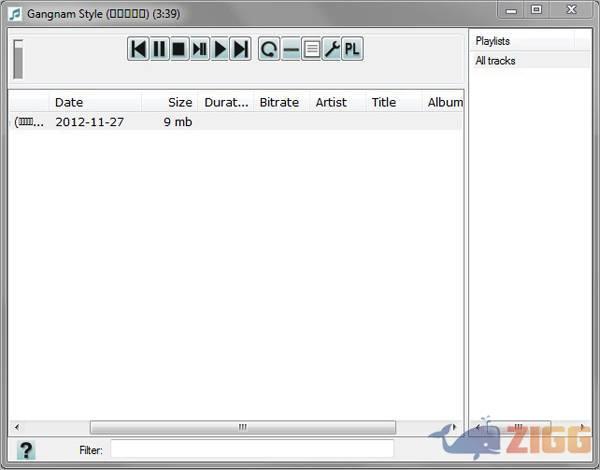600x470 pixels.
Task: Click the minus dash toolbar icon
Action: tap(291, 49)
